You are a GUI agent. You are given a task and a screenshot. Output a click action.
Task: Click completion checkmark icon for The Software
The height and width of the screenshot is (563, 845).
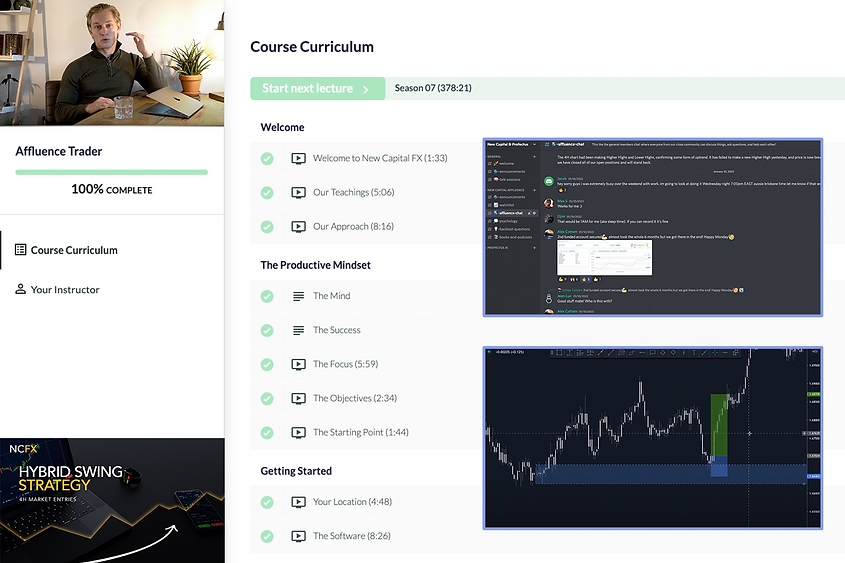point(267,536)
